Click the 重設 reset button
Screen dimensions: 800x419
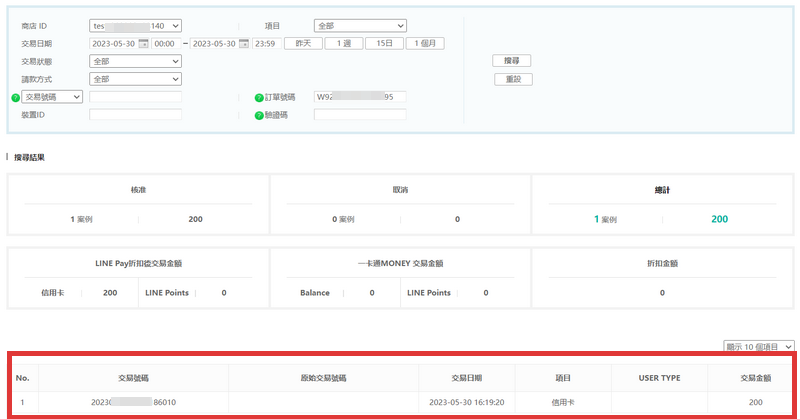[x=512, y=79]
